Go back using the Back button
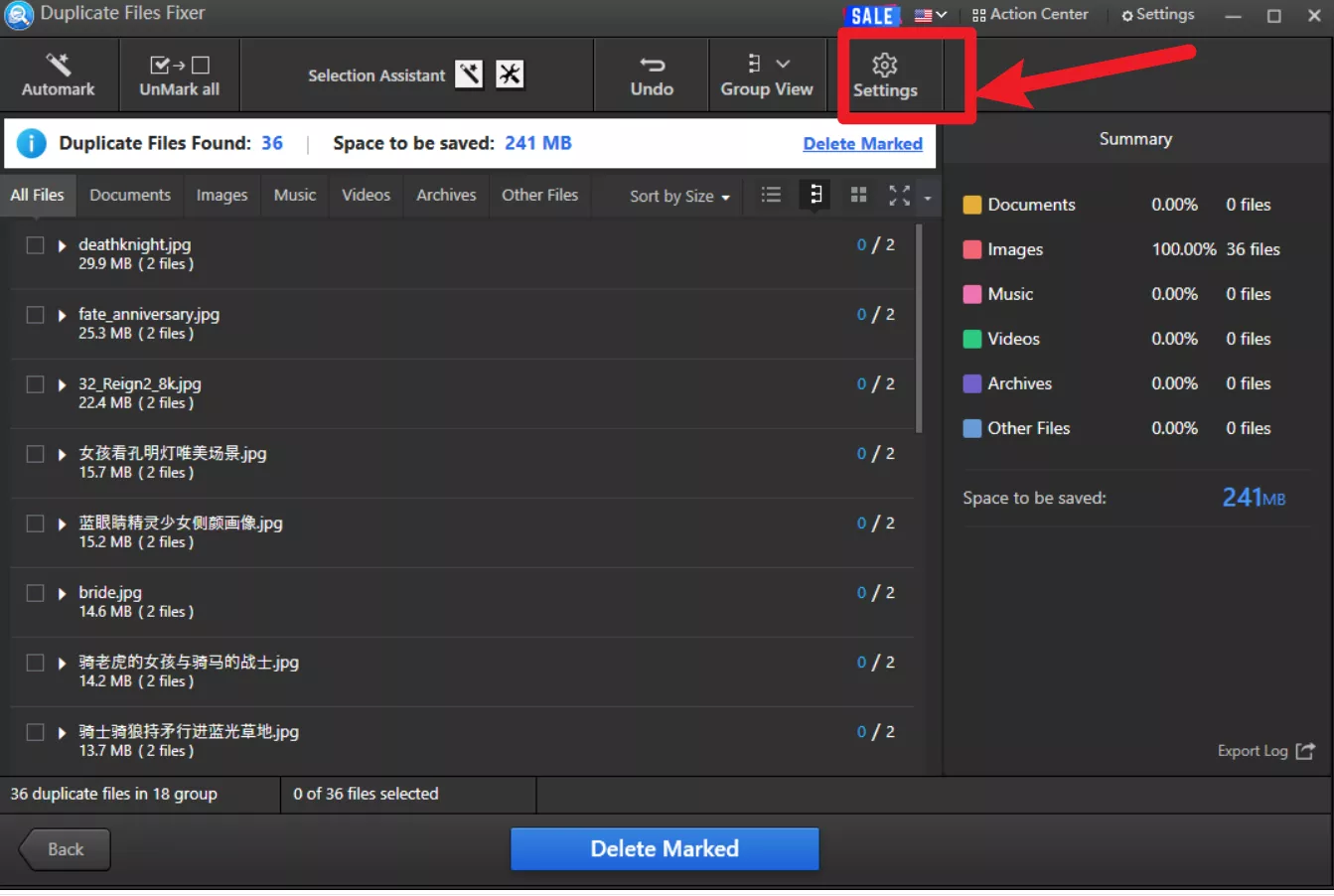This screenshot has width=1334, height=896. pos(65,849)
